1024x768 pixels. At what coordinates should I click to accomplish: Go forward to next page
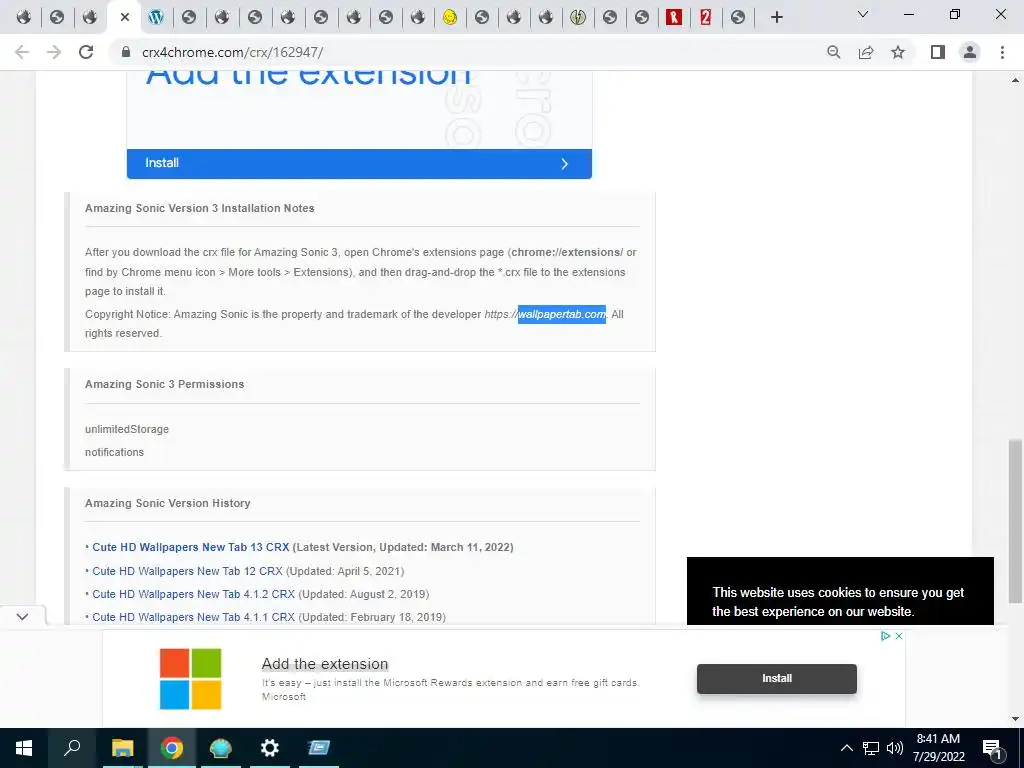tap(54, 52)
